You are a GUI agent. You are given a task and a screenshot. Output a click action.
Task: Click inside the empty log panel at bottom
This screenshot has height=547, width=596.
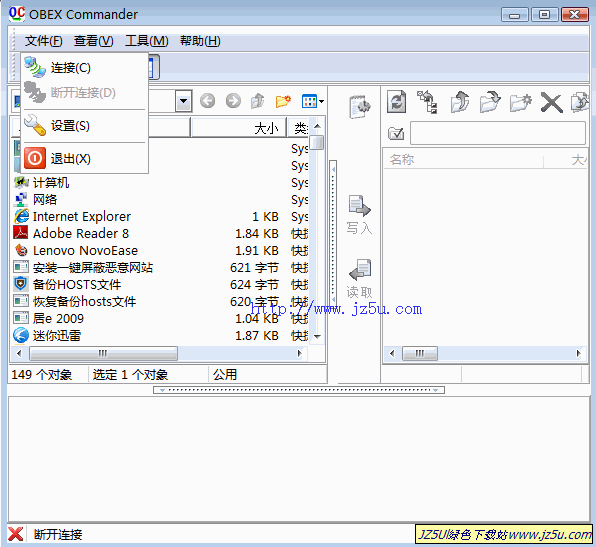click(x=299, y=459)
